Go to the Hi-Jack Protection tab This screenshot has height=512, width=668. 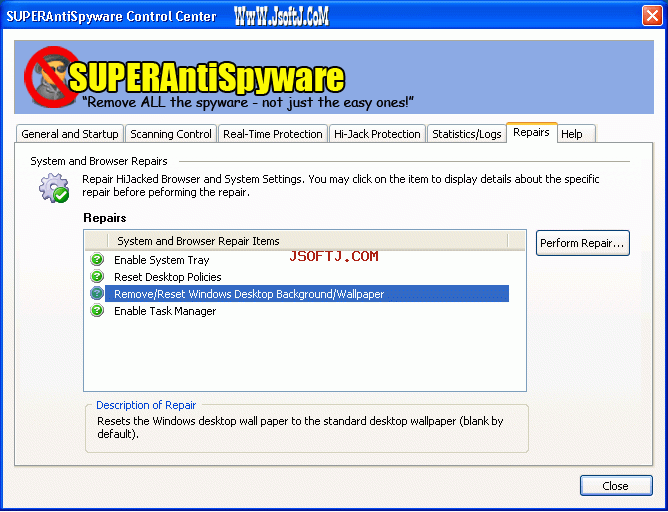coord(377,134)
